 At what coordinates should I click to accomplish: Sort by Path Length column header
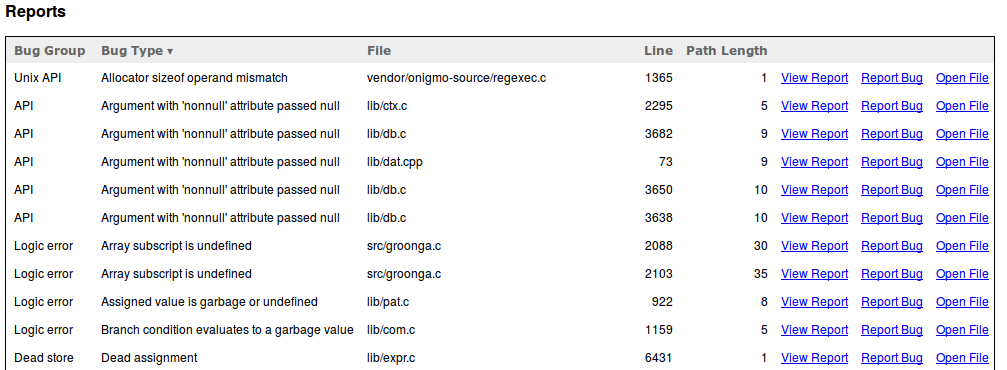726,51
